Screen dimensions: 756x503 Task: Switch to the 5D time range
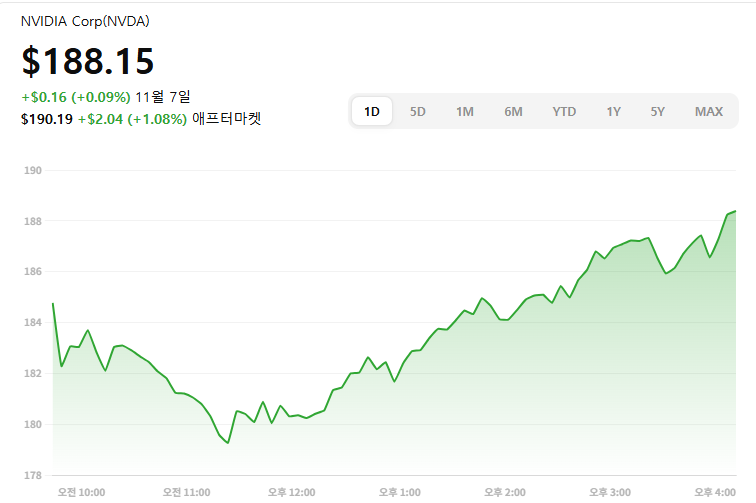point(418,111)
